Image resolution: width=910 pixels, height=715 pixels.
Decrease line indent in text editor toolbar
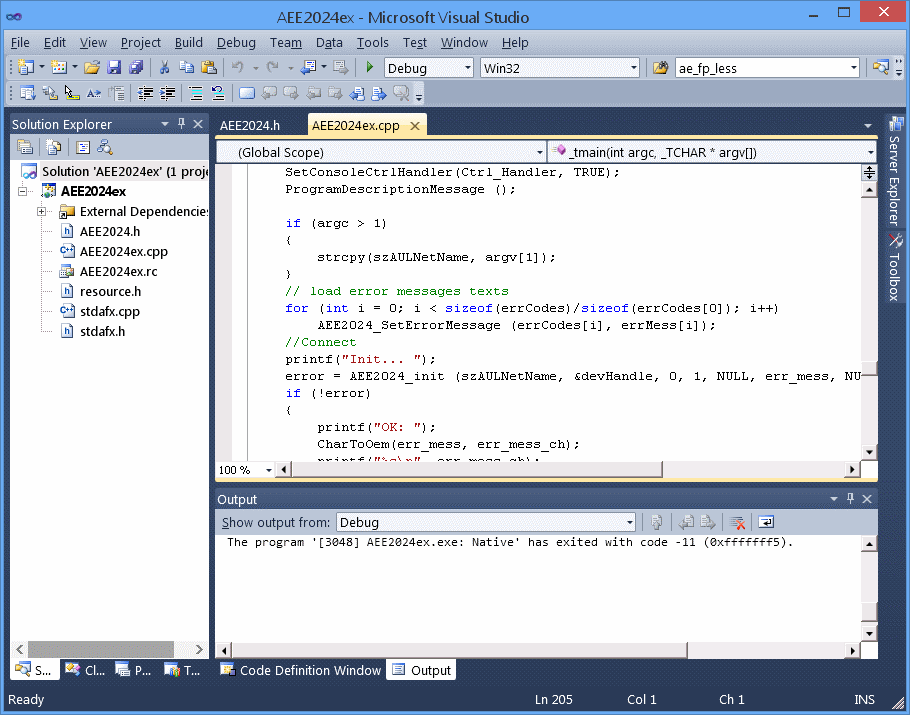click(x=145, y=93)
